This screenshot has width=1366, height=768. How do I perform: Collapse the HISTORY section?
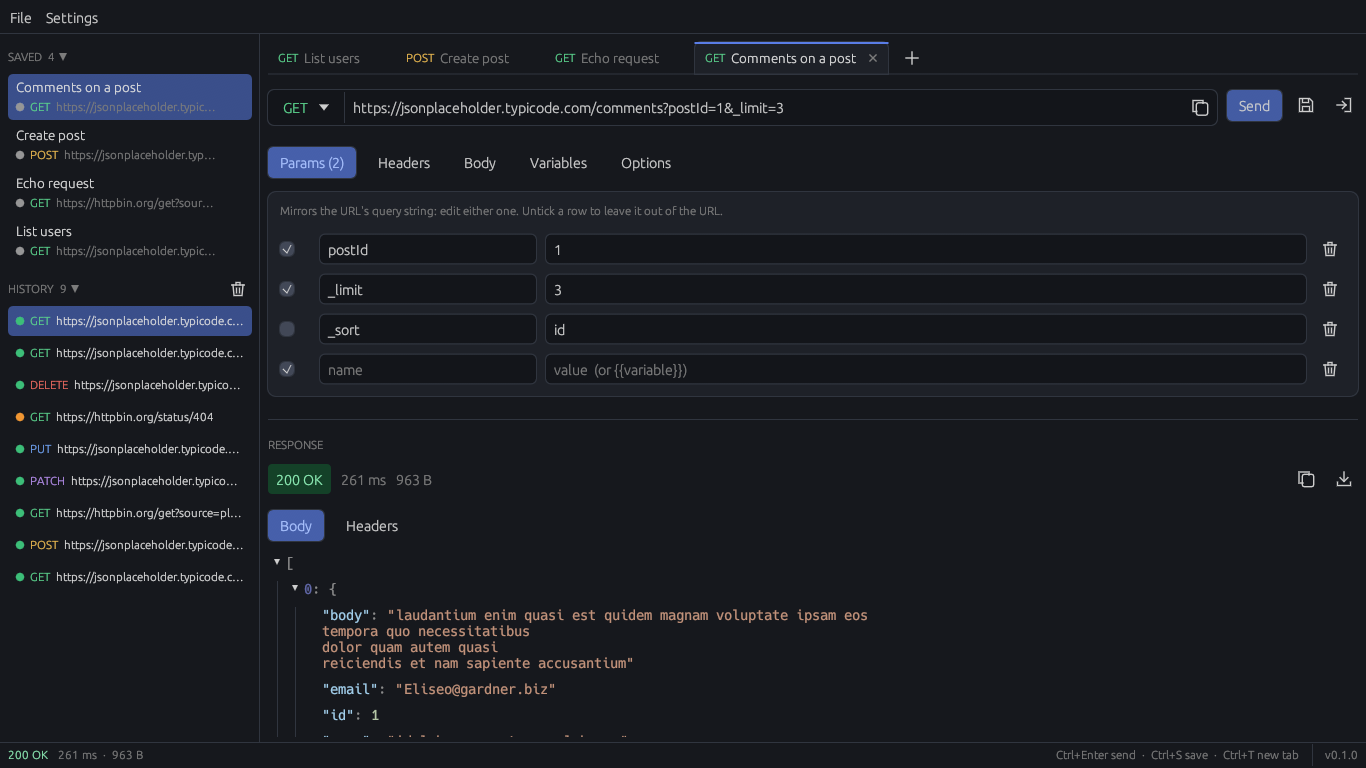(x=74, y=289)
